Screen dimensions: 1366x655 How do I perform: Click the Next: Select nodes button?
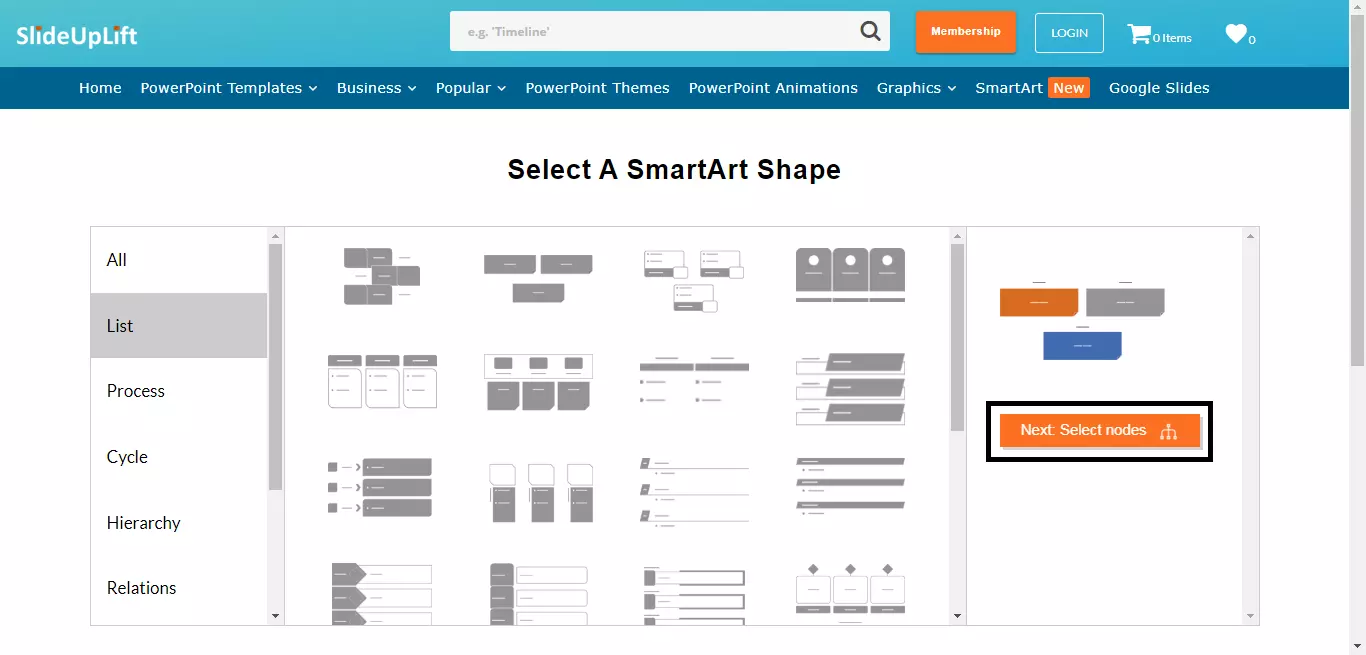pyautogui.click(x=1099, y=431)
